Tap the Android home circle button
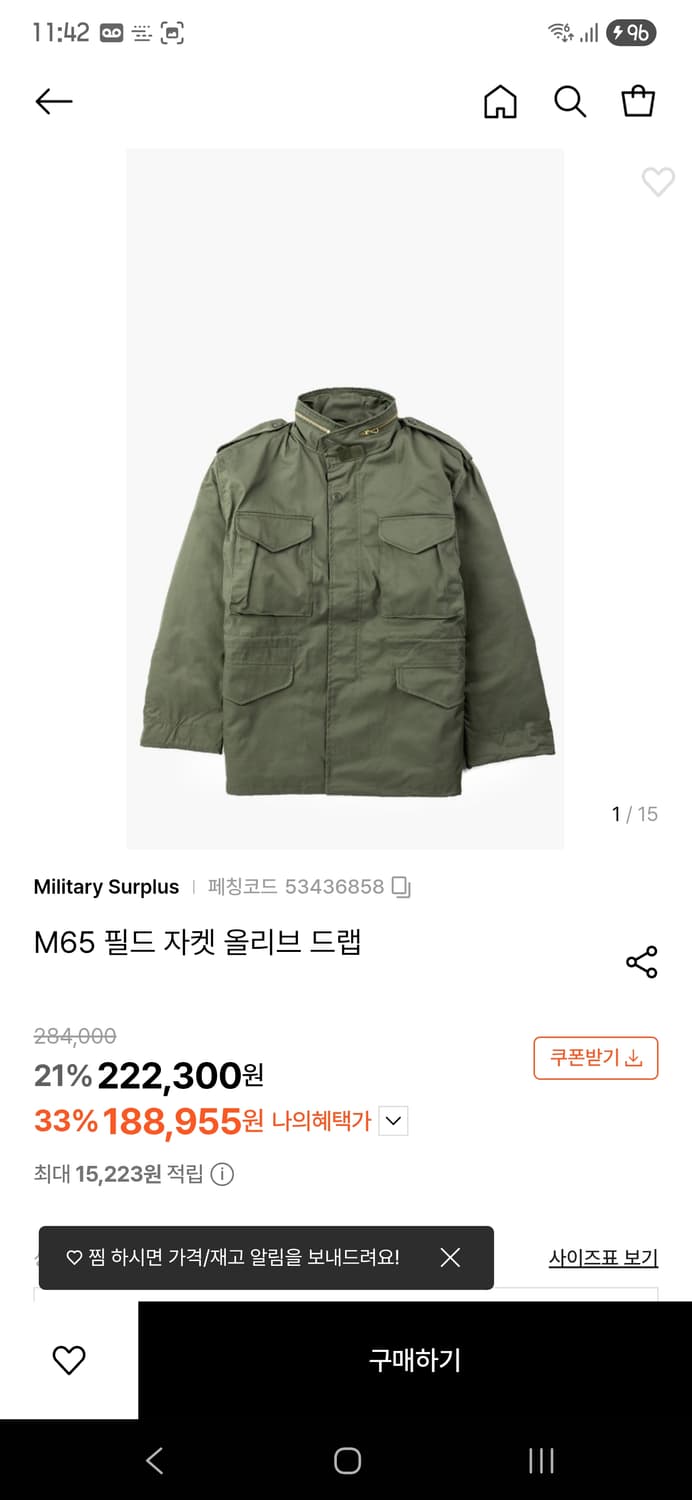The image size is (692, 1500). click(346, 1461)
